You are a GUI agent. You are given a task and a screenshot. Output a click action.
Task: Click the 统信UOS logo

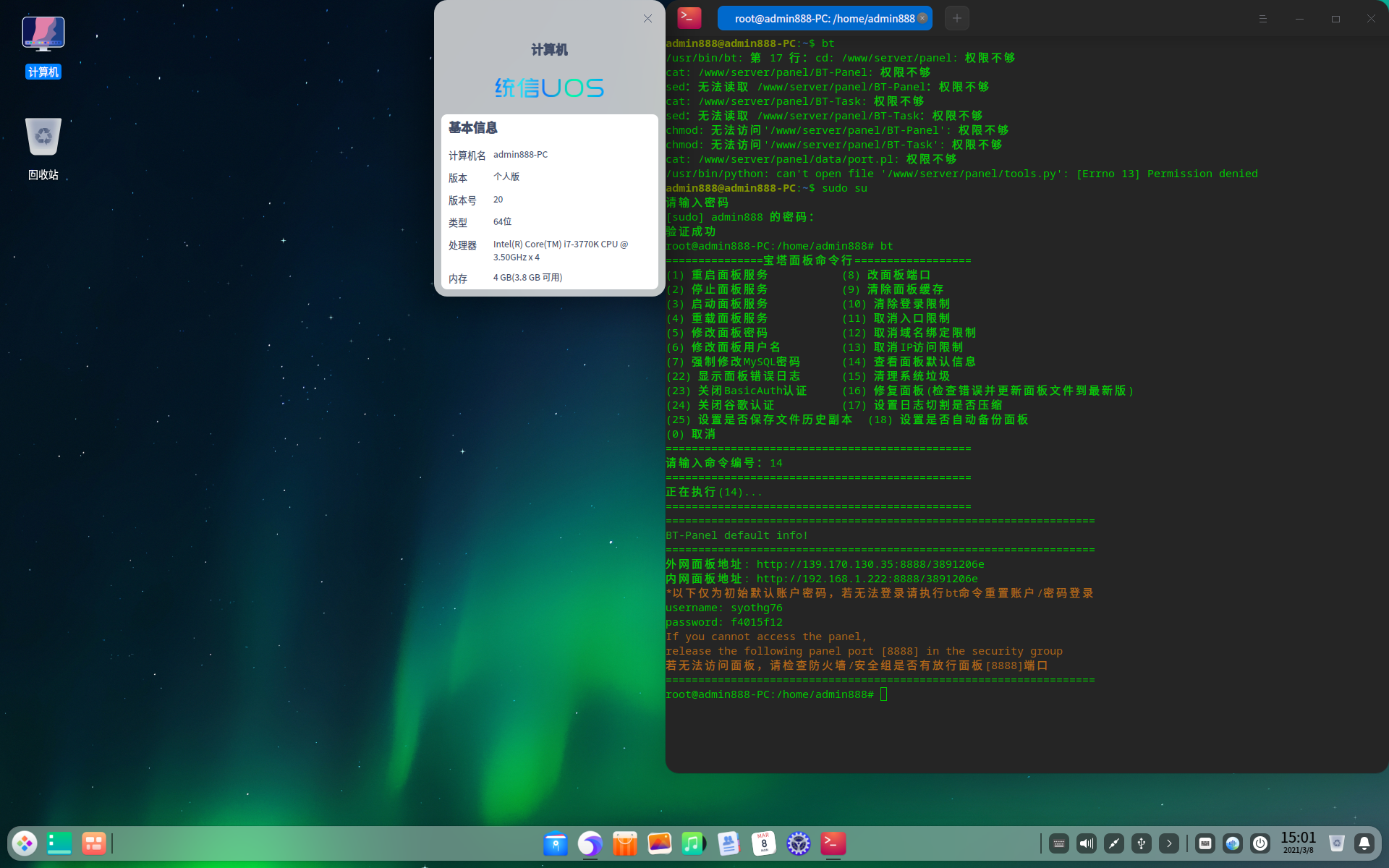click(x=549, y=88)
